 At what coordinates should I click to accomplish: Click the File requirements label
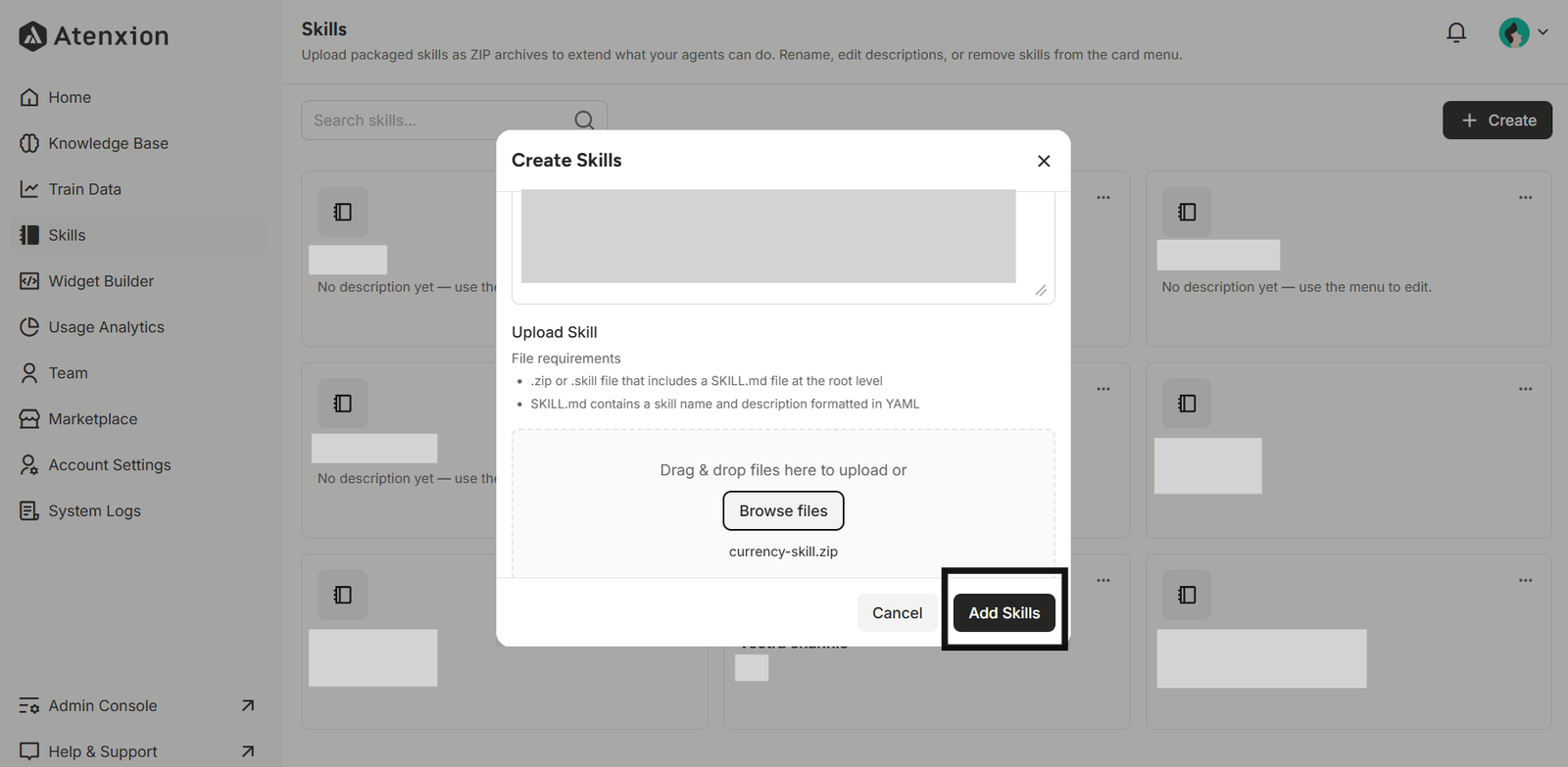(566, 359)
